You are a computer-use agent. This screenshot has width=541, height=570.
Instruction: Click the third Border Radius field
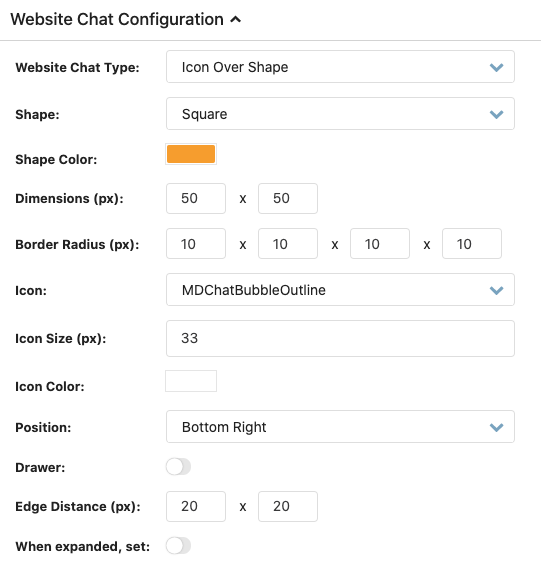(x=380, y=244)
